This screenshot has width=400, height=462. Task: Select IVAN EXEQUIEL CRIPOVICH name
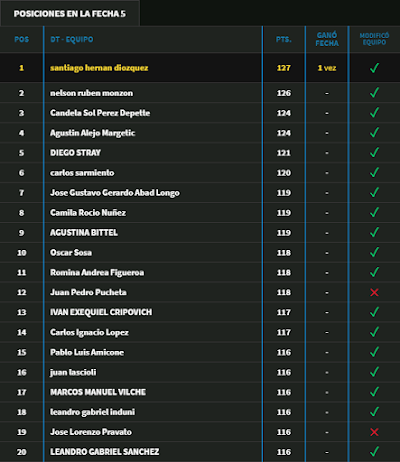pyautogui.click(x=101, y=312)
